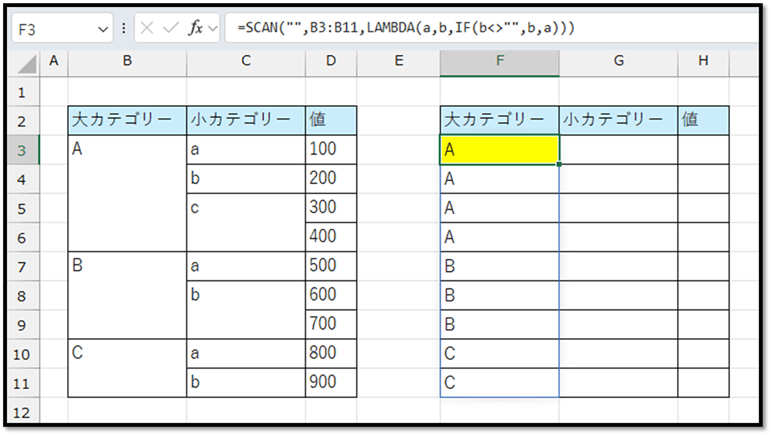Click the yellow highlighted cell F3

499,150
